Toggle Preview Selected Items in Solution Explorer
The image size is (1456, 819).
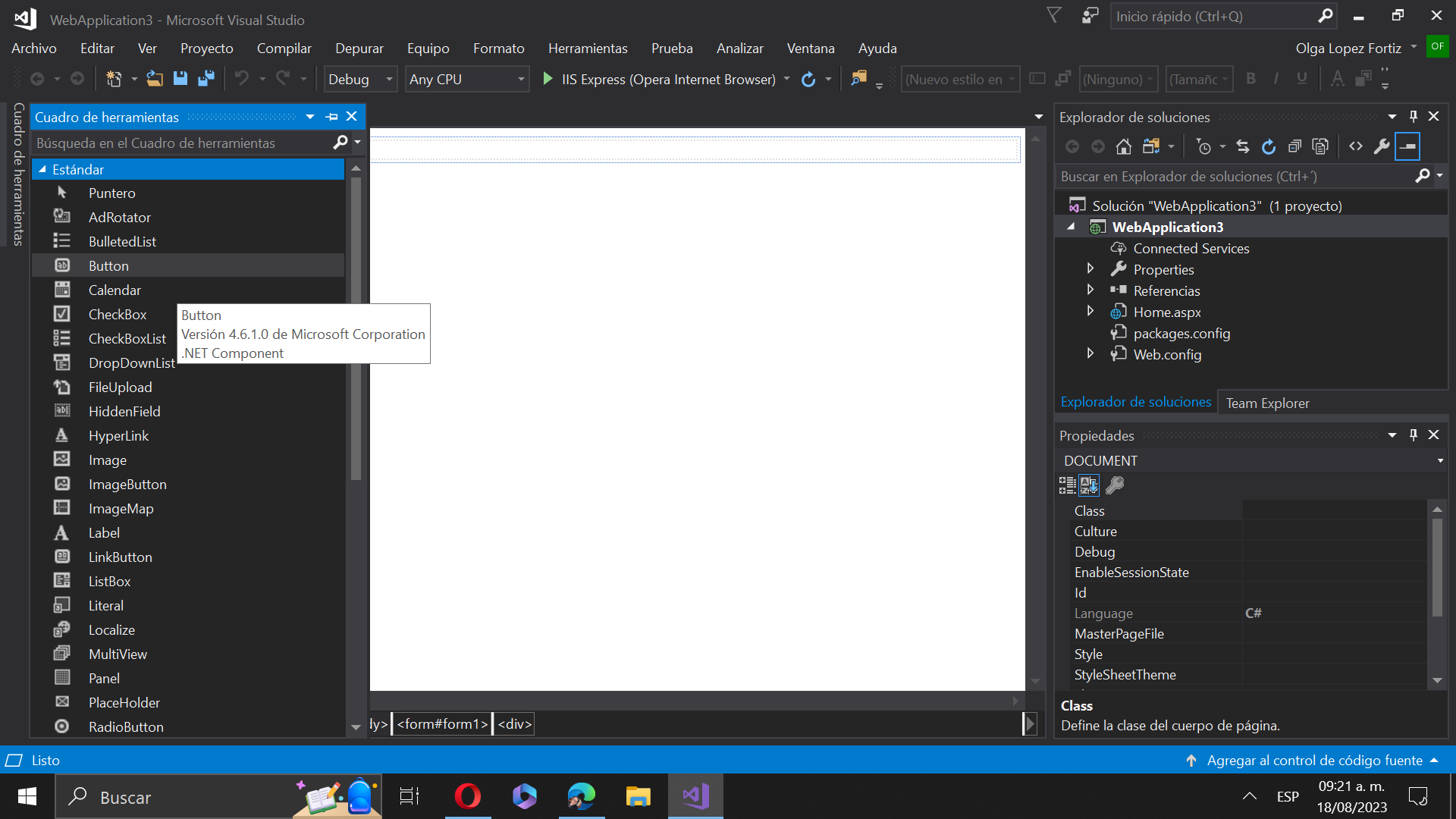1407,146
